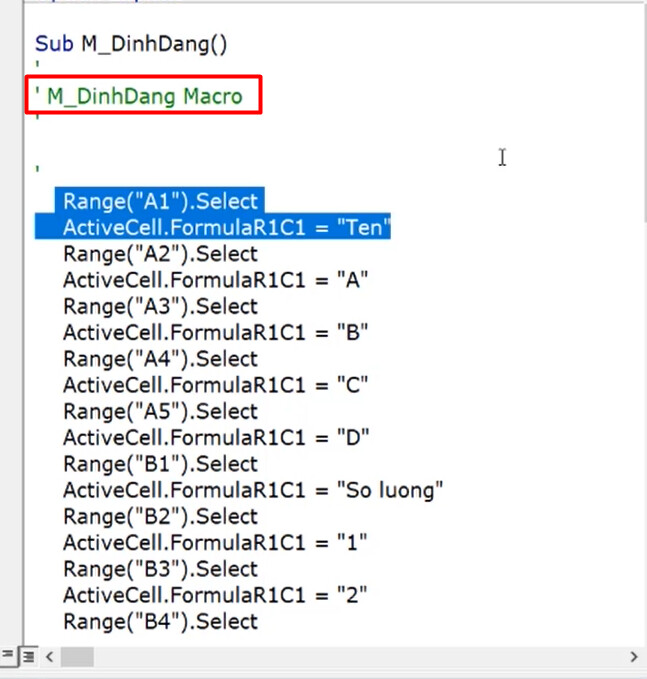Image resolution: width=647 pixels, height=679 pixels.
Task: Click the line assigning "D" to ActiveCell
Action: (216, 438)
